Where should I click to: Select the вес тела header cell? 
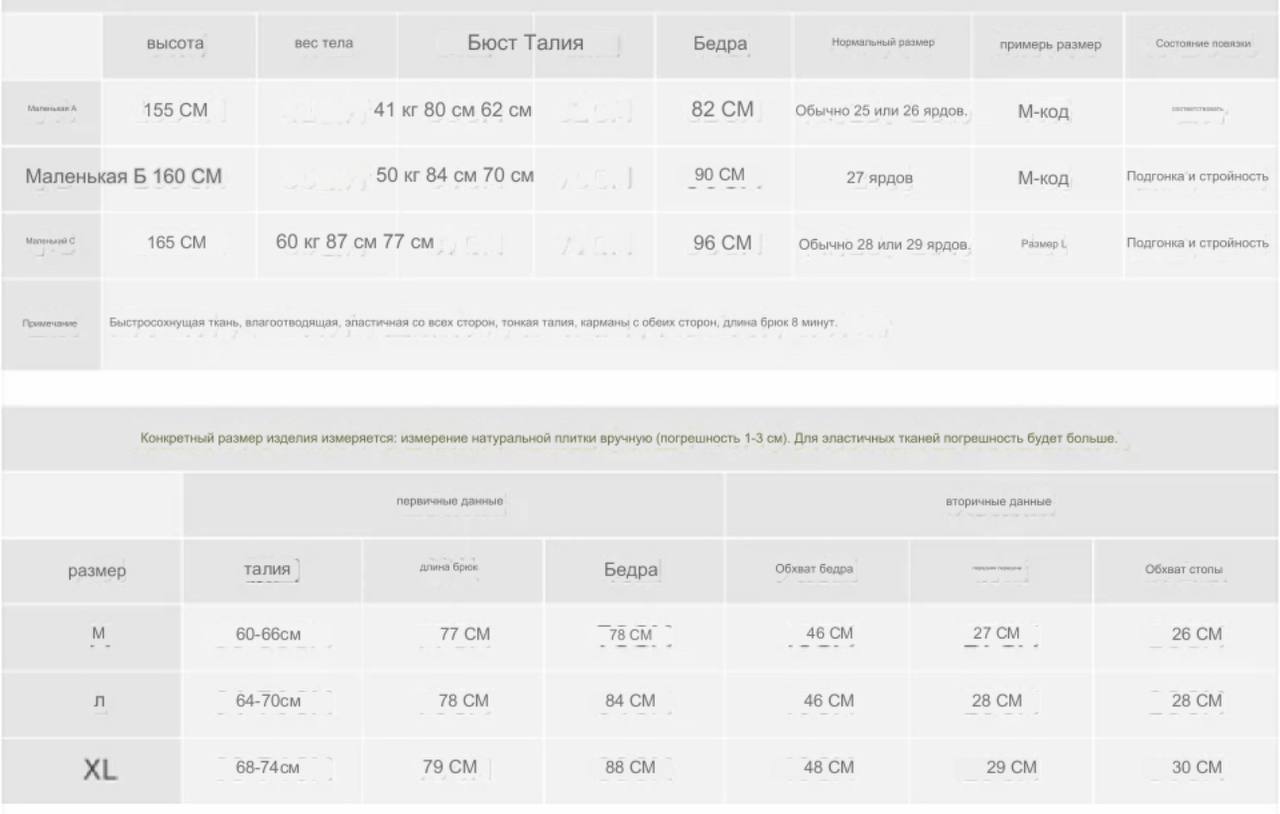[x=323, y=43]
